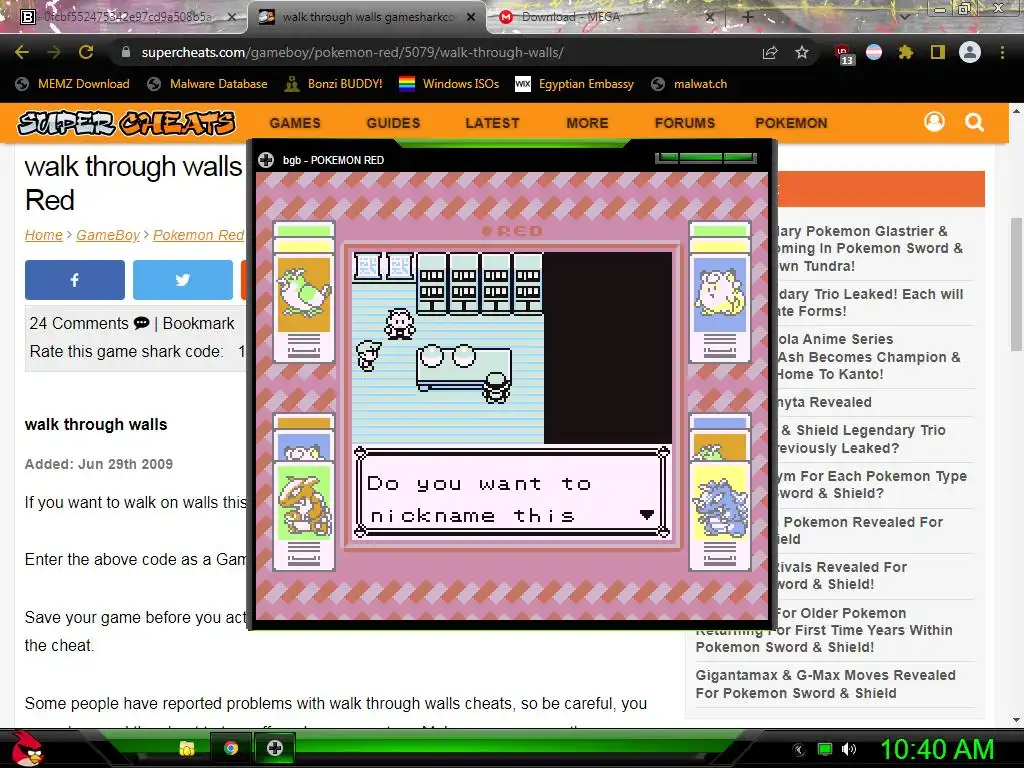This screenshot has height=768, width=1024.
Task: Click the tab search dropdown chevron
Action: pos(905,17)
